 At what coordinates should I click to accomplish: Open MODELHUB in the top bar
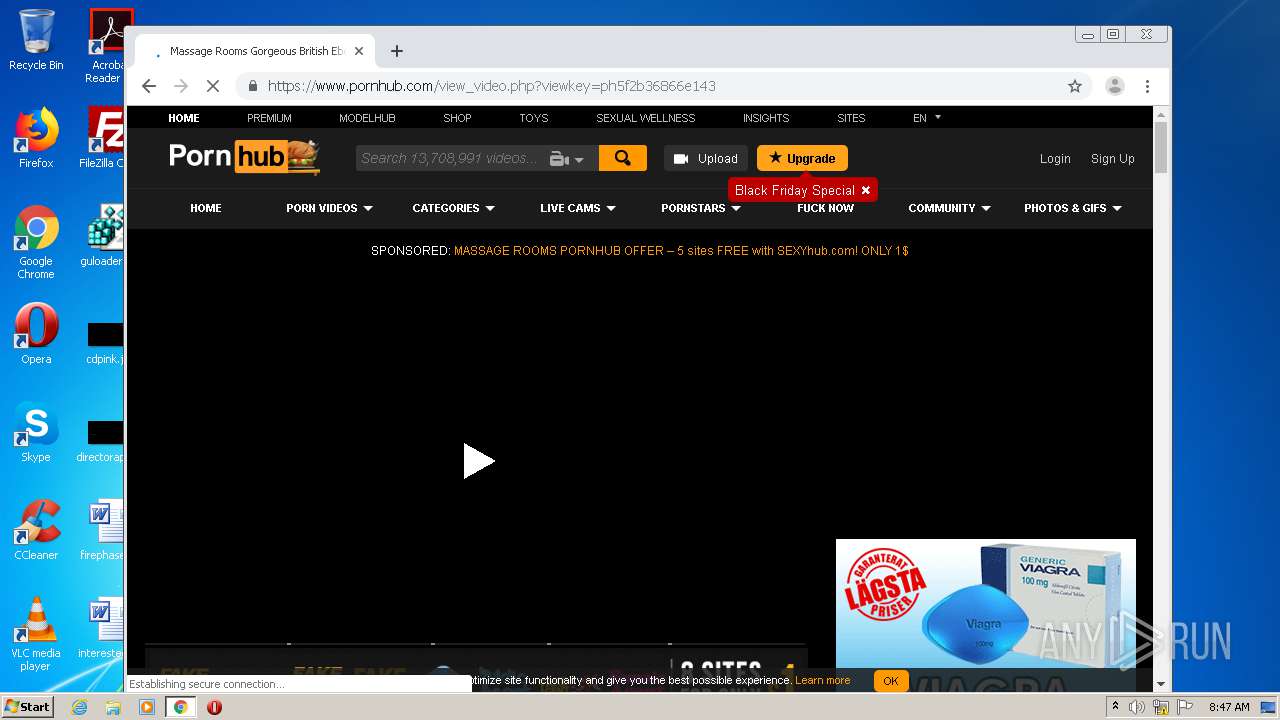(367, 118)
